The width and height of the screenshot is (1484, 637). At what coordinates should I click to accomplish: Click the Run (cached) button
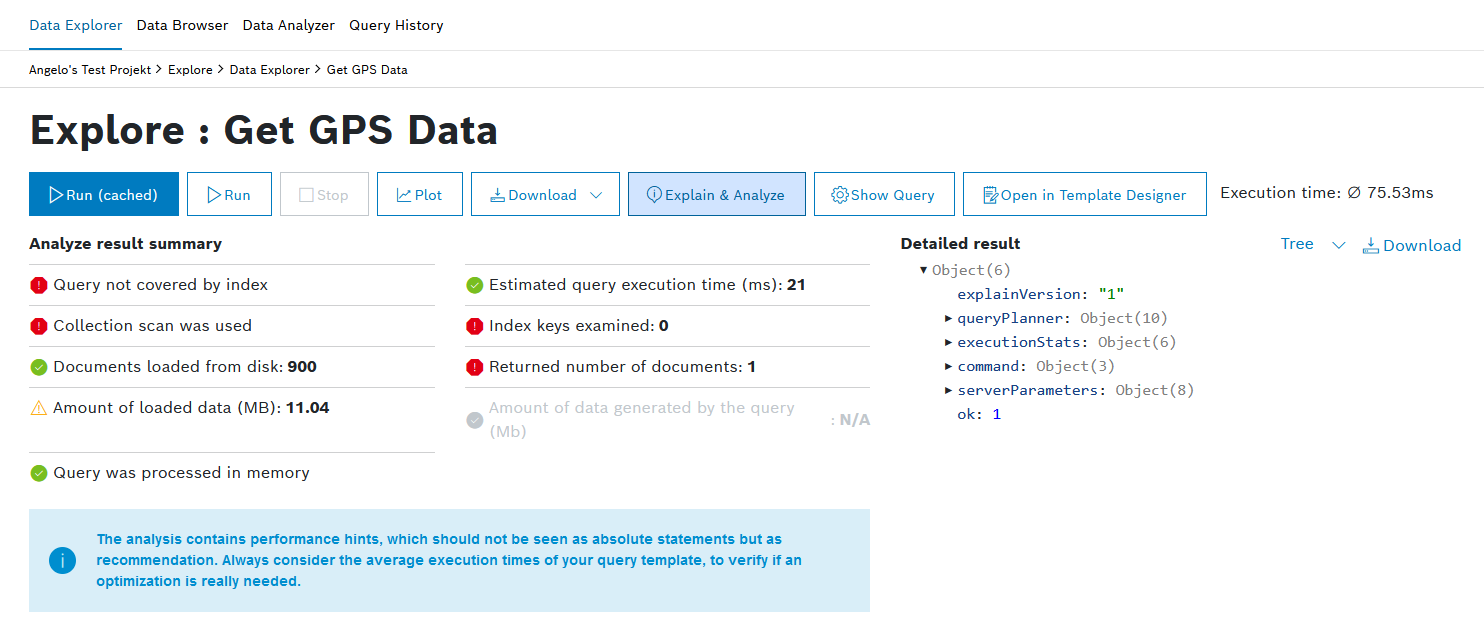click(x=104, y=194)
